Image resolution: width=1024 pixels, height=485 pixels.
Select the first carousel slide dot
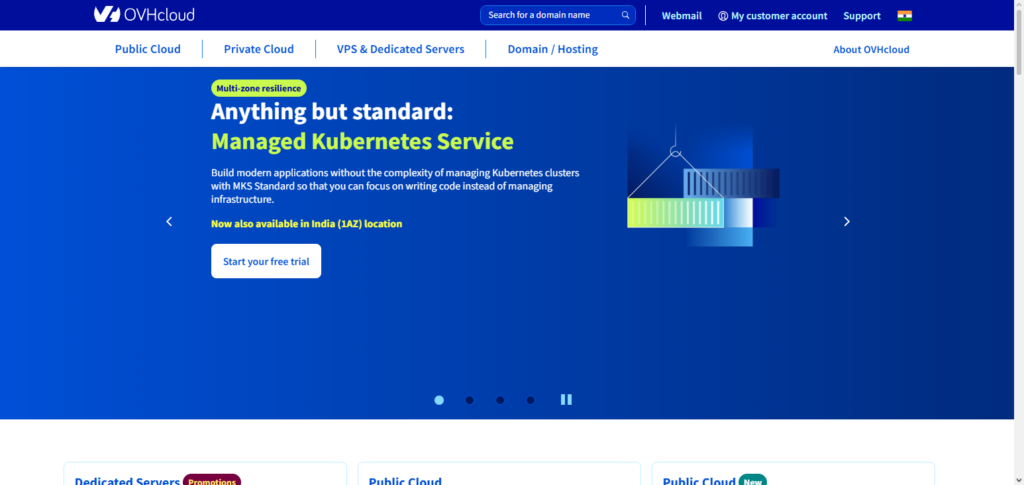(x=439, y=400)
